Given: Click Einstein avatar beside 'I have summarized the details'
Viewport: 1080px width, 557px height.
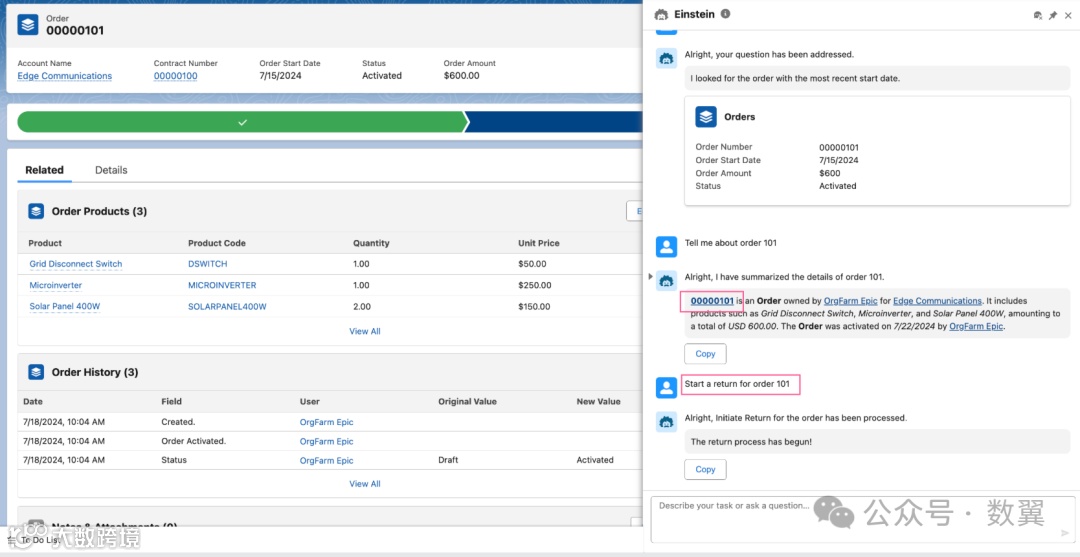Looking at the screenshot, I should [x=665, y=280].
